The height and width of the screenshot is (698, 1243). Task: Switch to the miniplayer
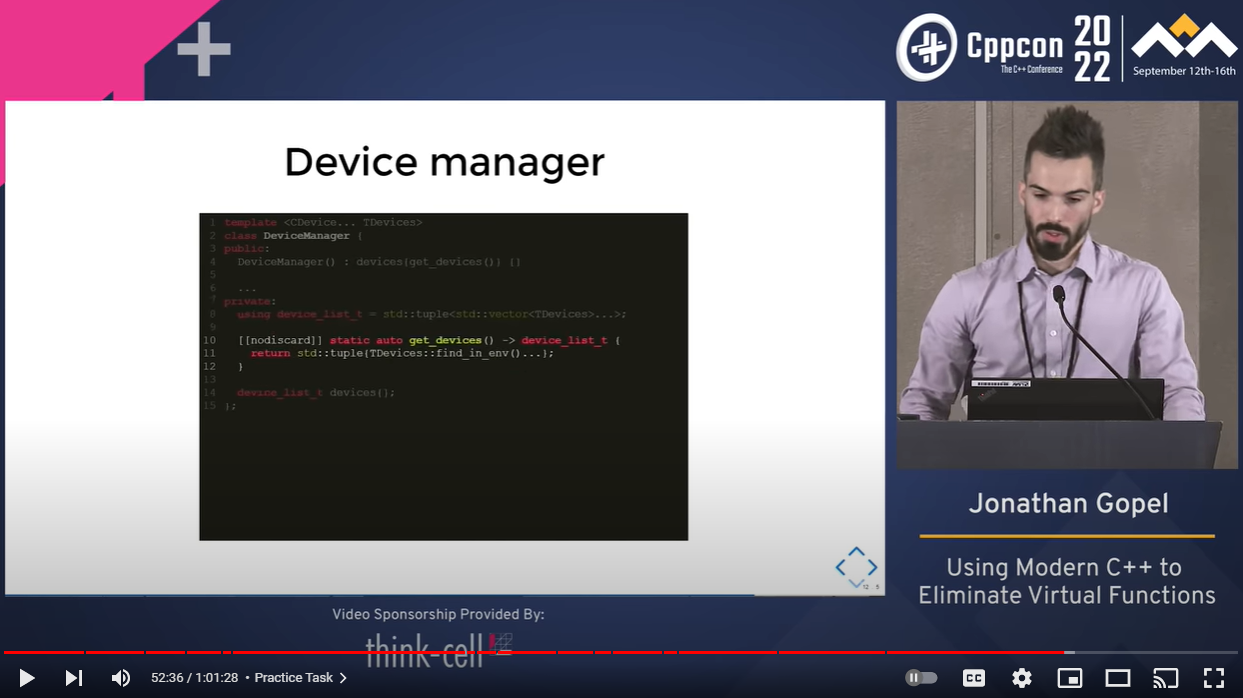(x=1069, y=678)
